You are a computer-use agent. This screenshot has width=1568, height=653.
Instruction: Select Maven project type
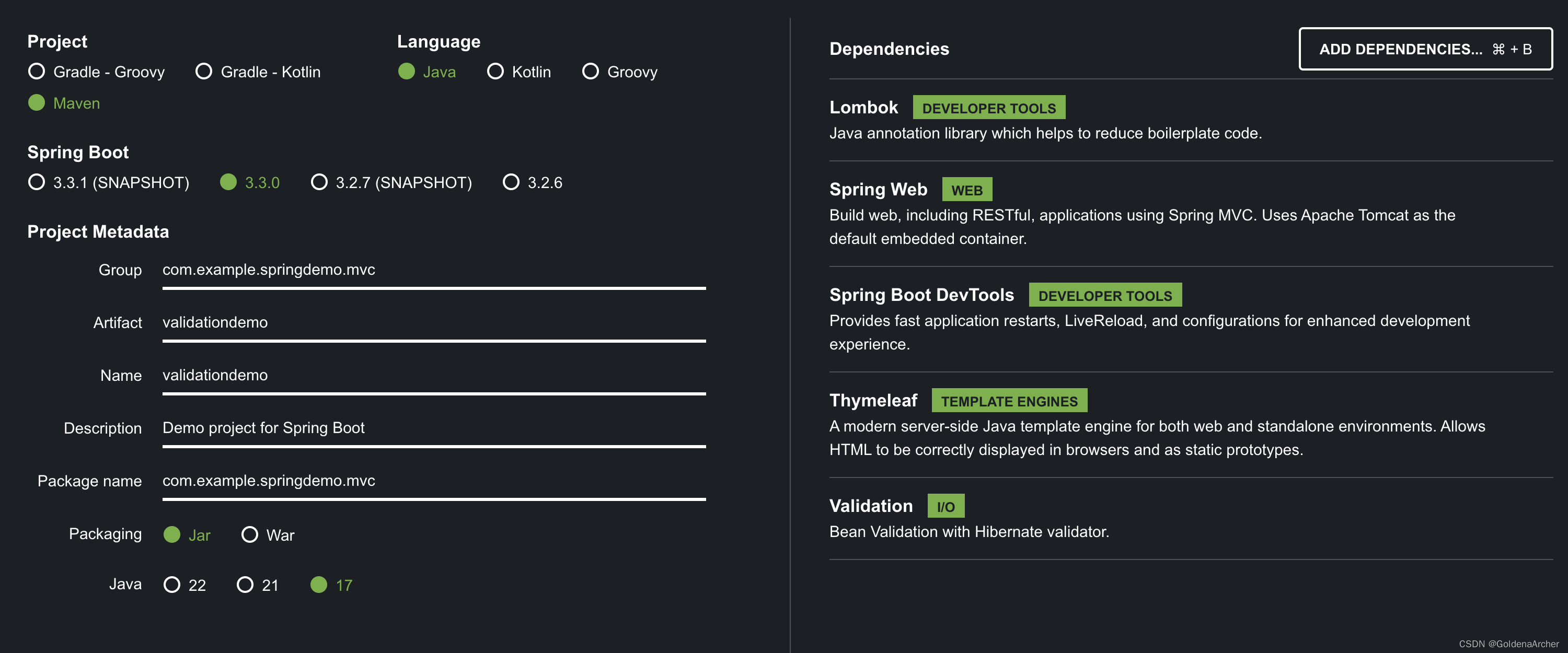[x=64, y=103]
